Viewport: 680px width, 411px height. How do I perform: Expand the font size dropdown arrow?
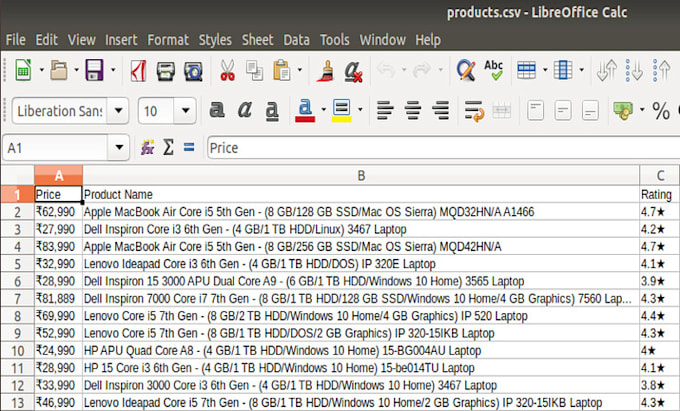click(186, 111)
